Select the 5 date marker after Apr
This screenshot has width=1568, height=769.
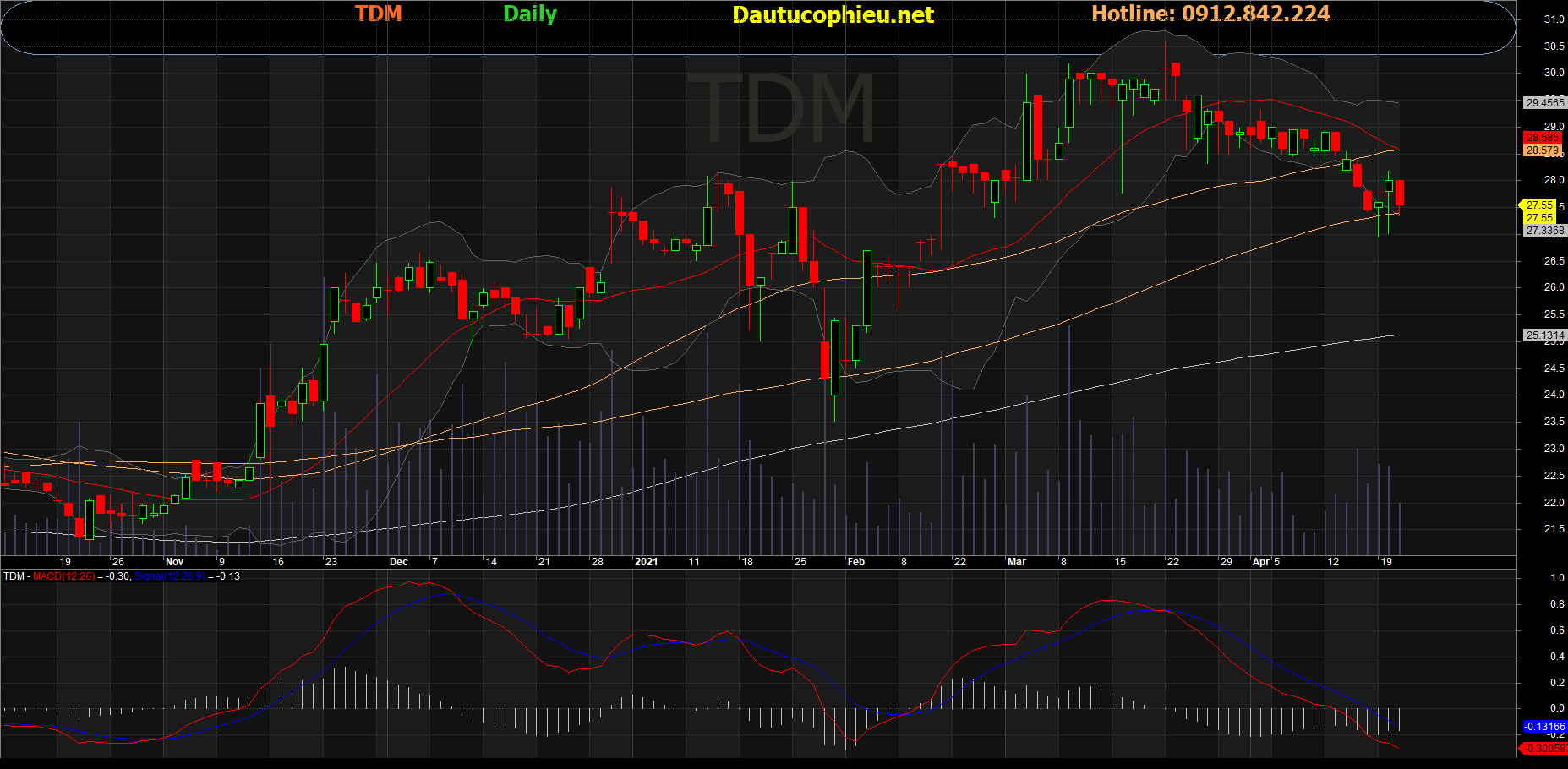1276,562
